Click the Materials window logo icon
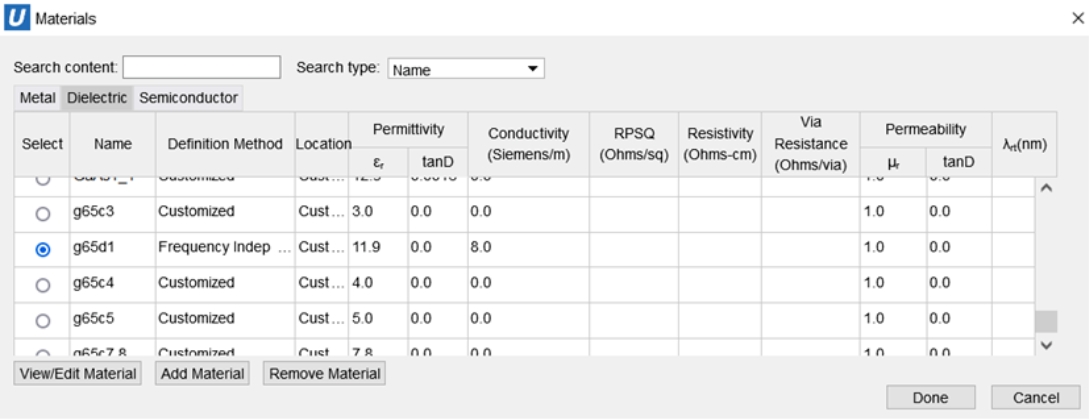 [x=20, y=19]
